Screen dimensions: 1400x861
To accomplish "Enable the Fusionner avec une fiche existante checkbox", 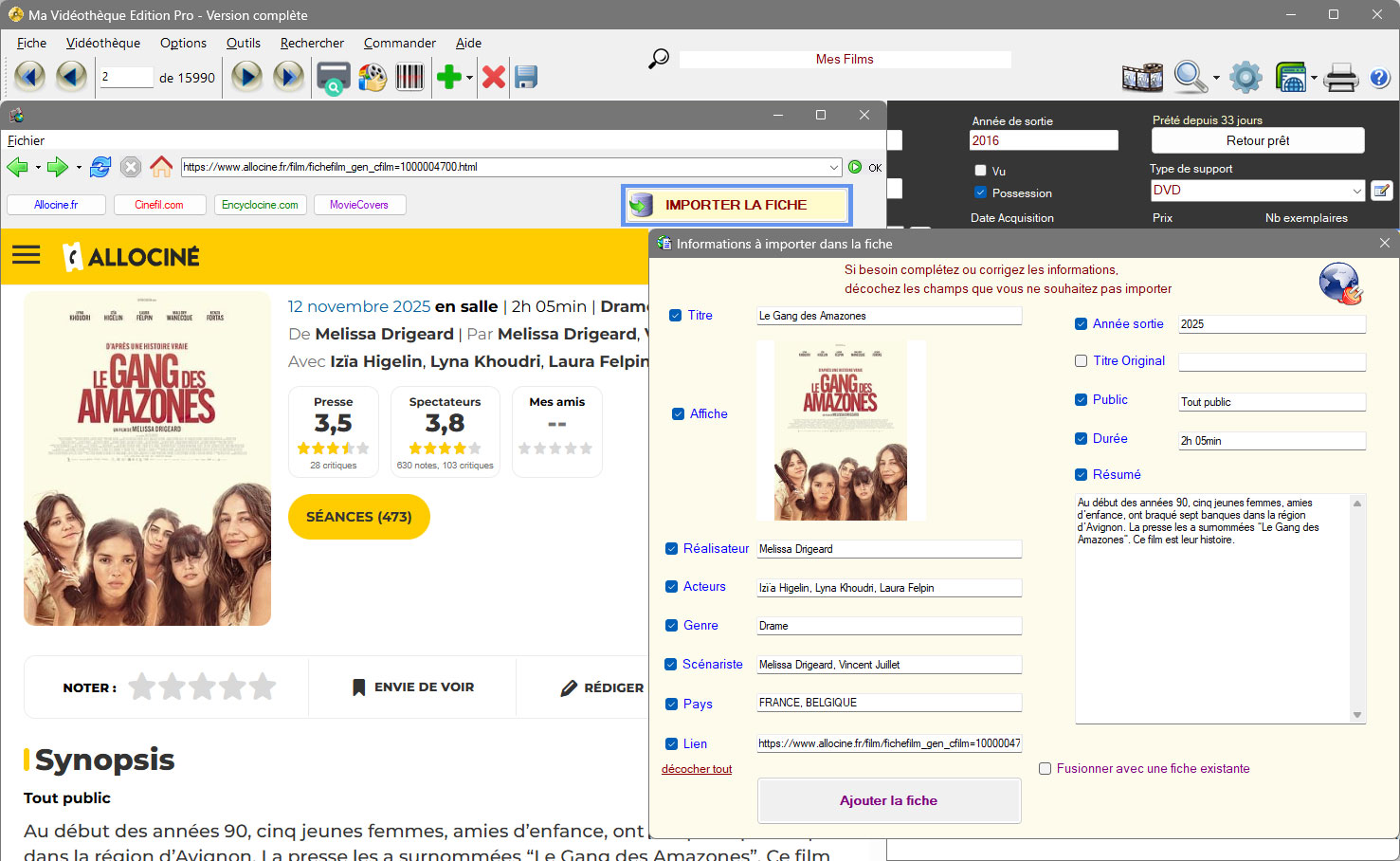I will click(1045, 769).
